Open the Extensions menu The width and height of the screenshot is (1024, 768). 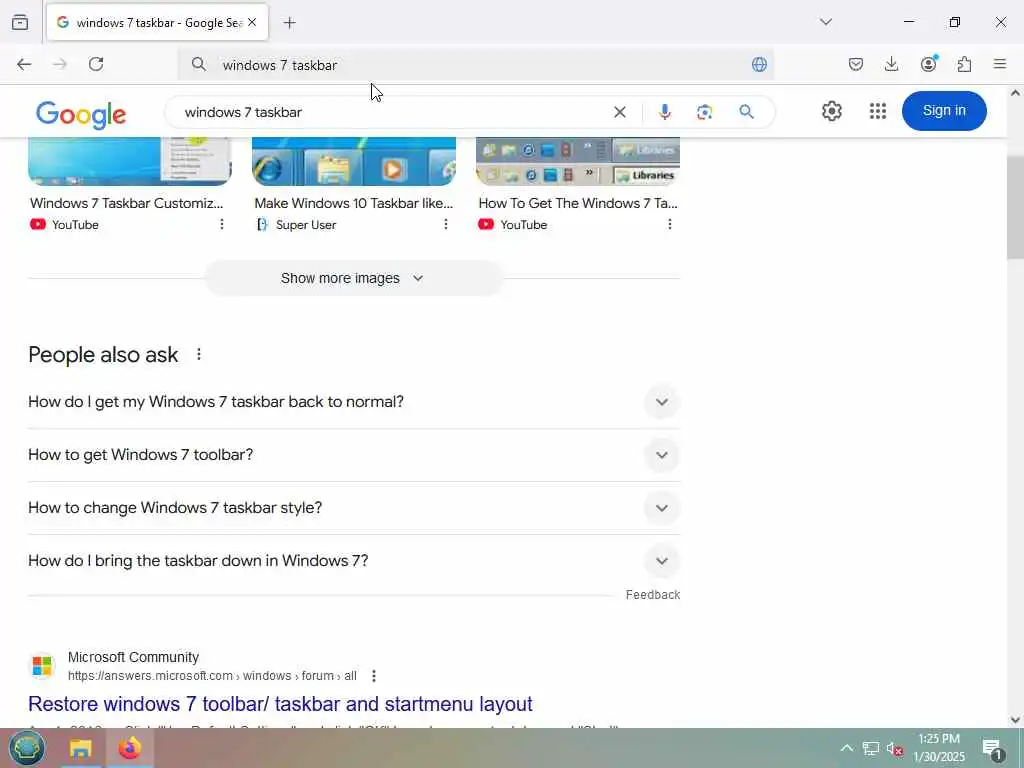click(x=964, y=64)
